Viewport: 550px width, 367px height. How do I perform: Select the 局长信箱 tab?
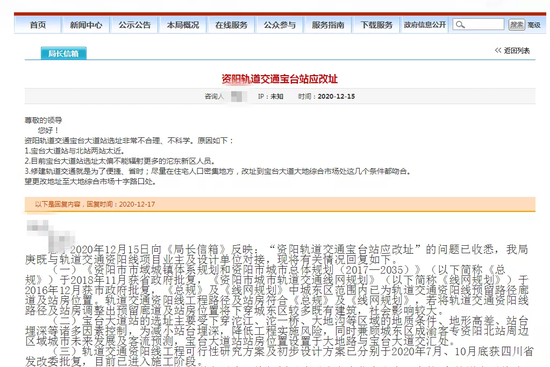coord(63,53)
